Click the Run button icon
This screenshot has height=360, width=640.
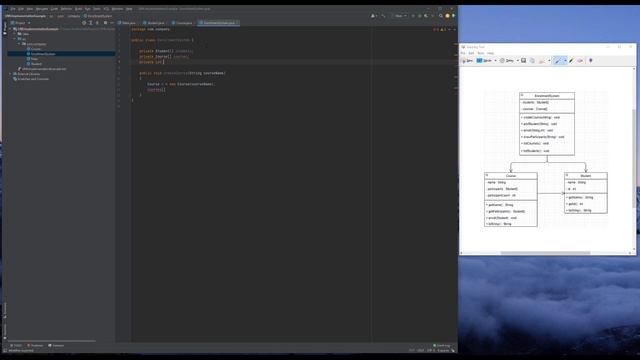(x=413, y=16)
